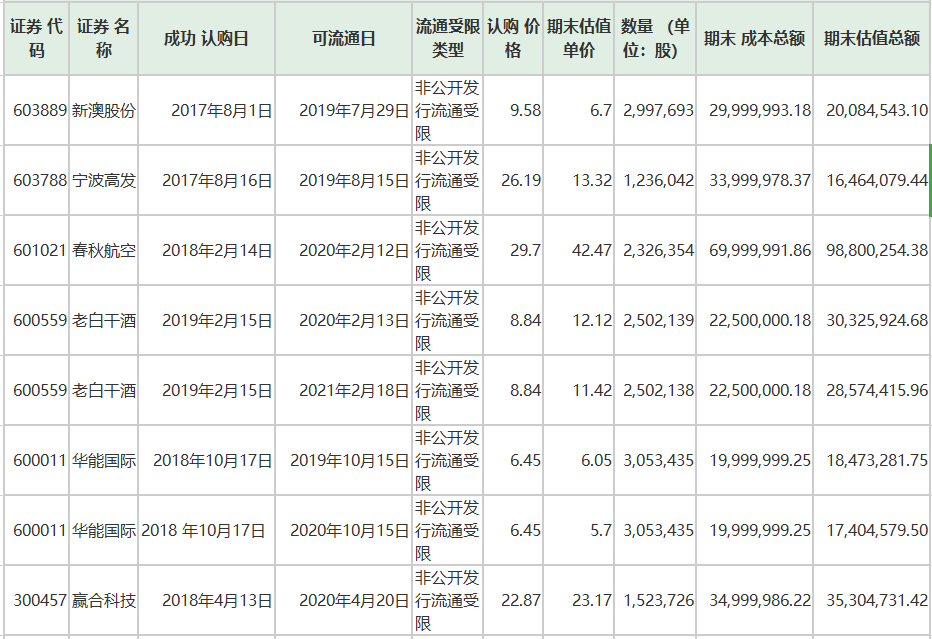Click cost total 29,999,993.18
The width and height of the screenshot is (932, 639).
click(x=760, y=111)
